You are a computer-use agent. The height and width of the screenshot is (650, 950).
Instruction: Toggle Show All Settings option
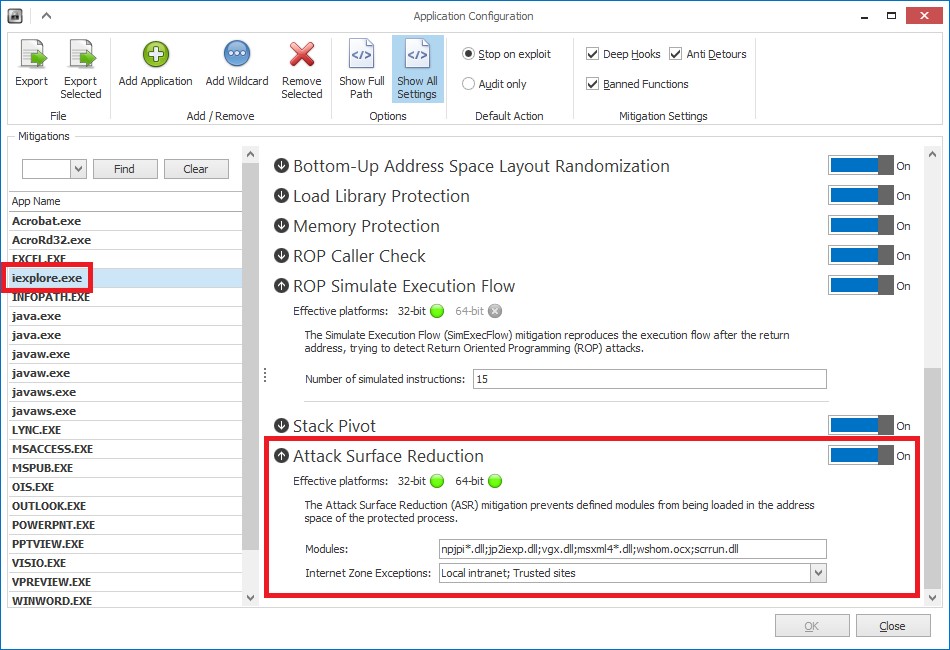tap(417, 68)
